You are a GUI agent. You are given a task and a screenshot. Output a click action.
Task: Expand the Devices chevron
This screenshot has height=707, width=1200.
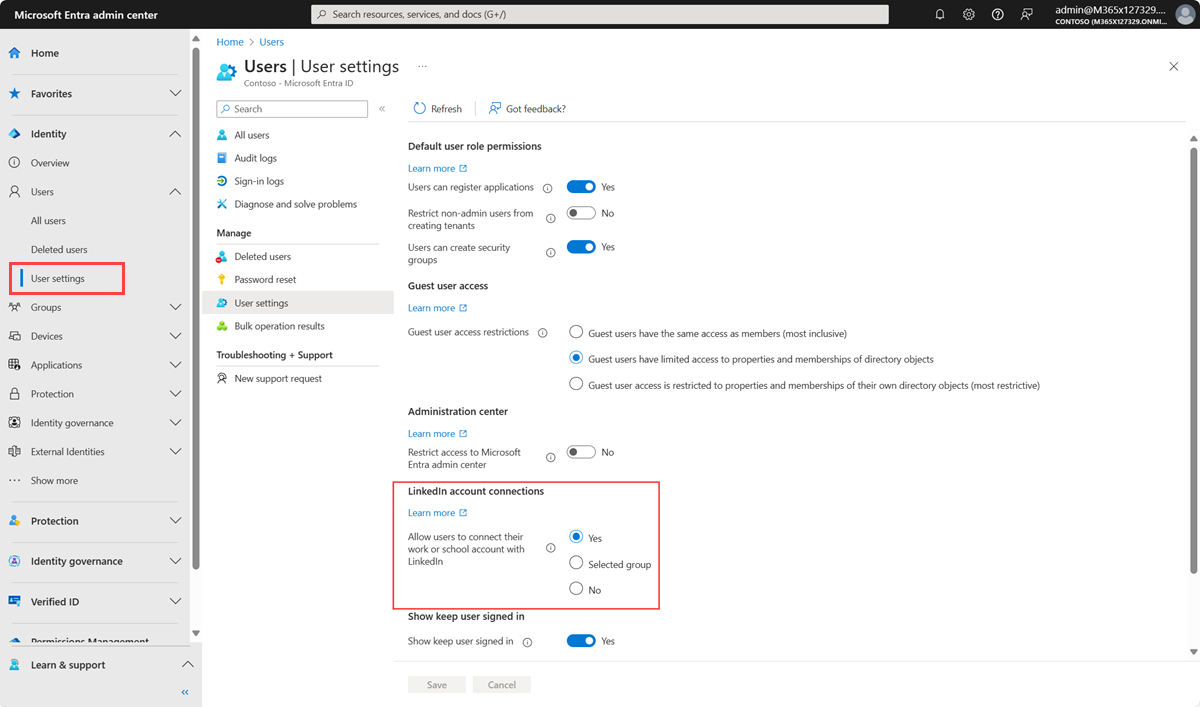click(175, 336)
